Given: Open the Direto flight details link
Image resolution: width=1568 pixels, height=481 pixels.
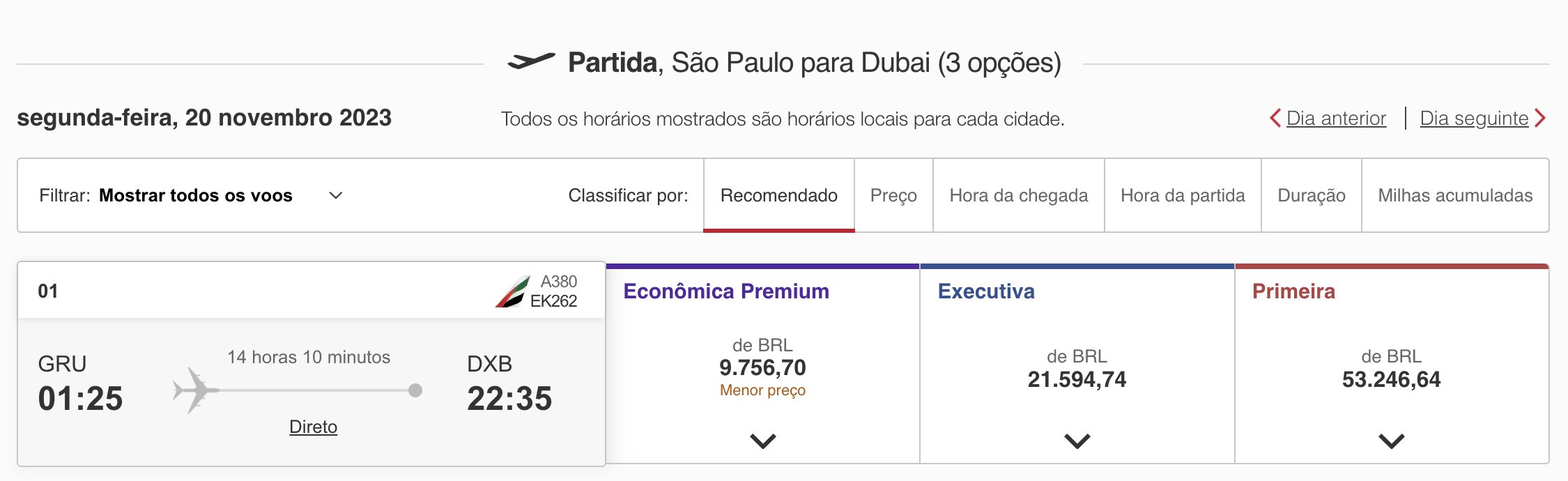Looking at the screenshot, I should (313, 427).
